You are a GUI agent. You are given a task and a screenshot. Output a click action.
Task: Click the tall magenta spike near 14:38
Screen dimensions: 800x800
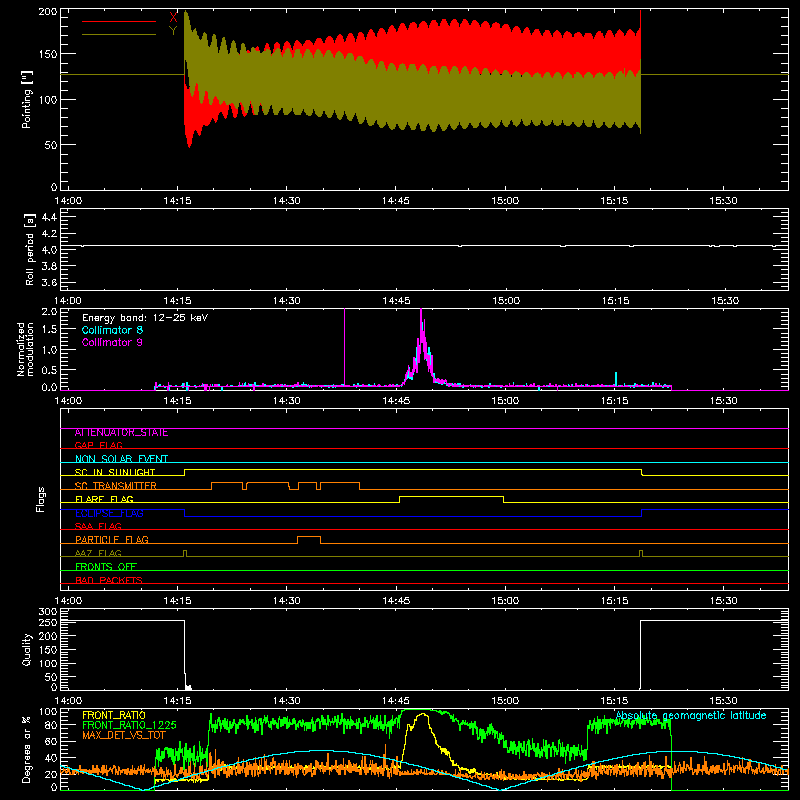click(344, 347)
